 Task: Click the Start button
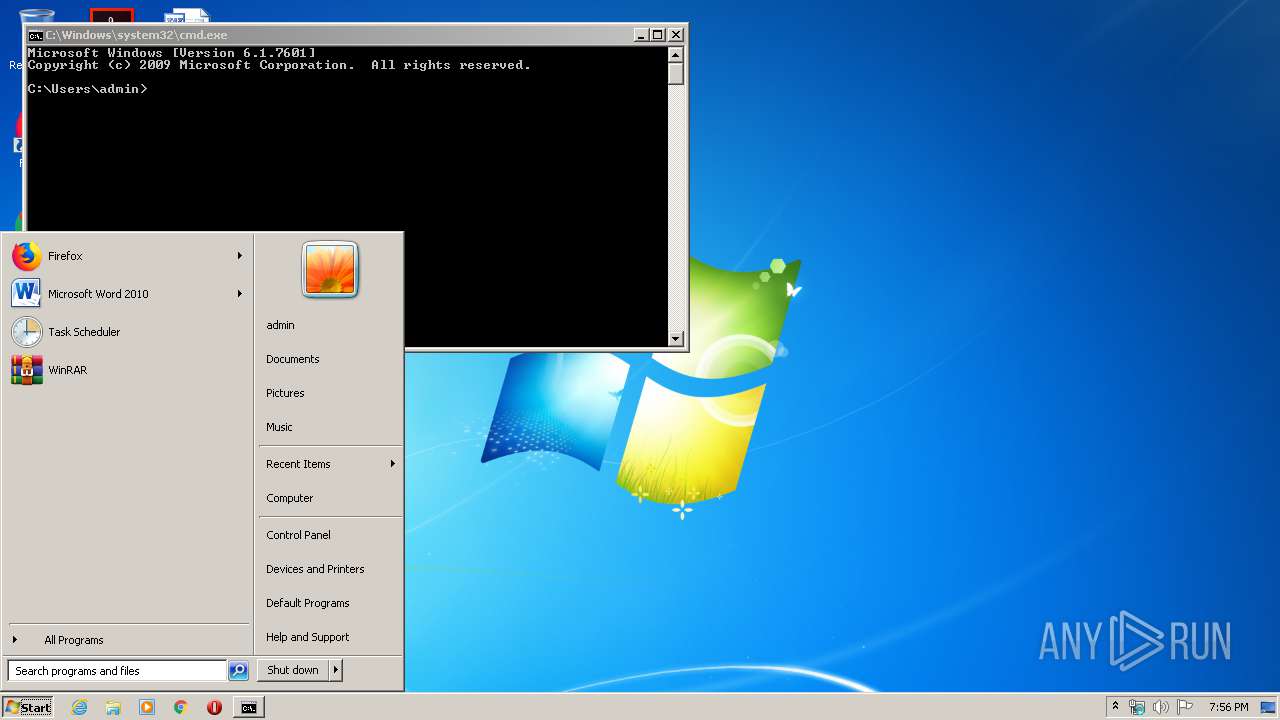pos(28,707)
